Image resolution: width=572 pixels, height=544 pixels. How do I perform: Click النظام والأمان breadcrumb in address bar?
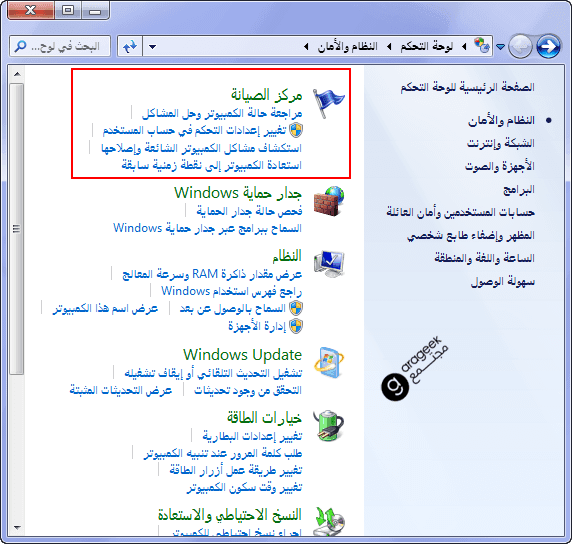[347, 47]
